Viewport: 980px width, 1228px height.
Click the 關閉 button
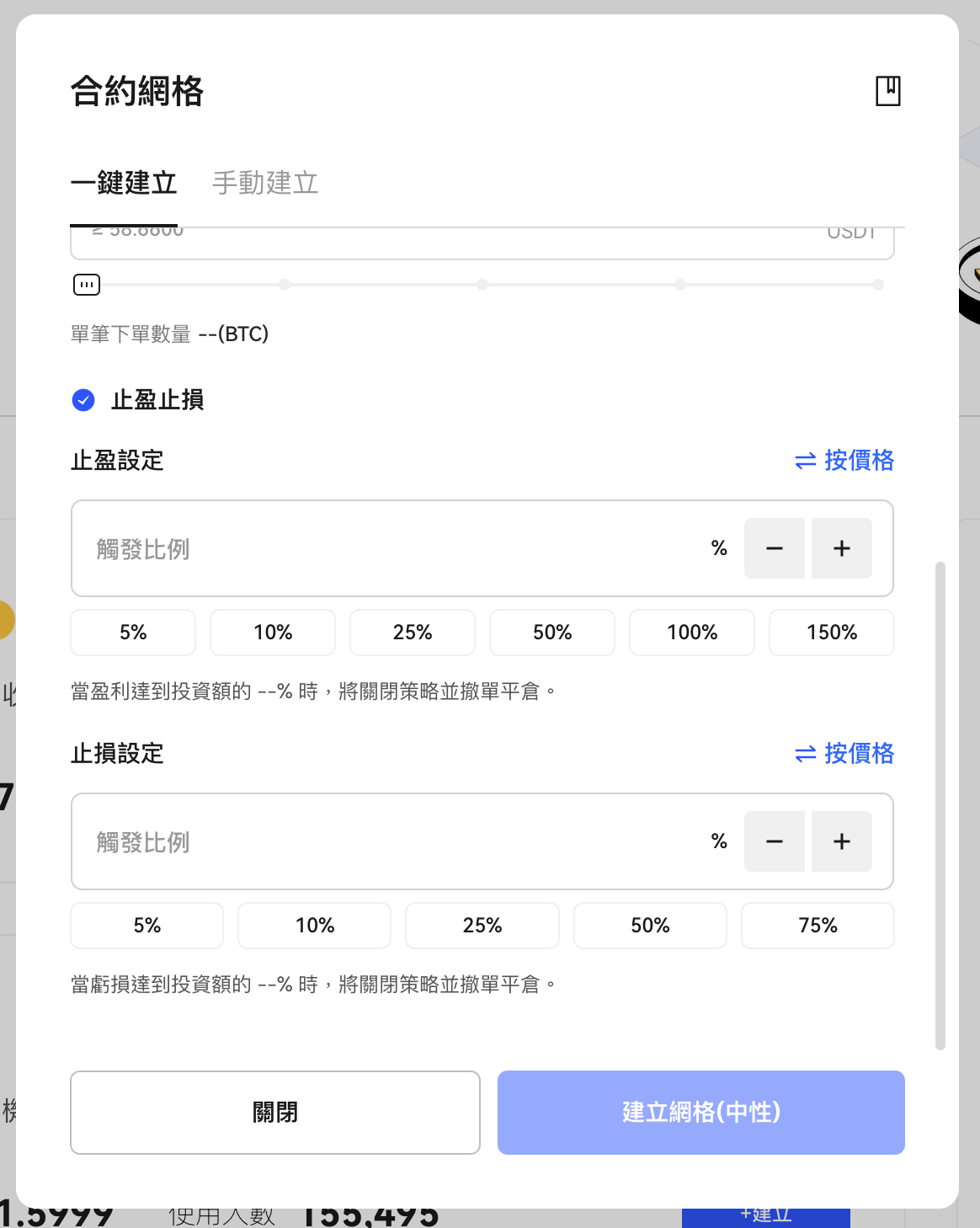(275, 1113)
